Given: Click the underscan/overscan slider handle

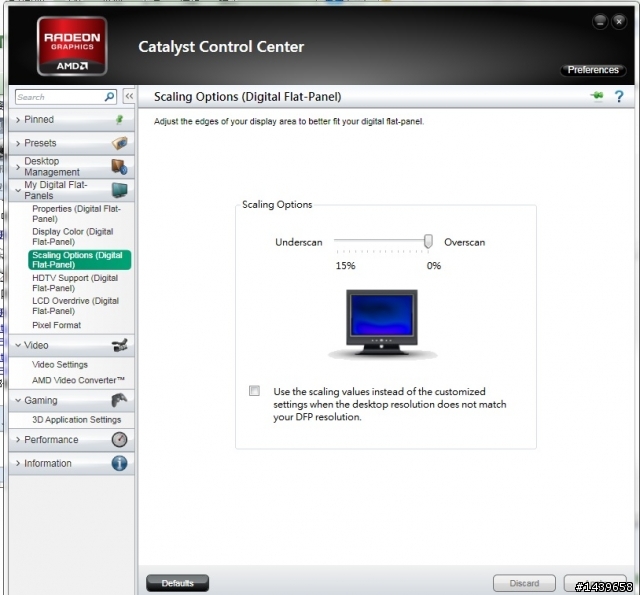Looking at the screenshot, I should [x=428, y=241].
